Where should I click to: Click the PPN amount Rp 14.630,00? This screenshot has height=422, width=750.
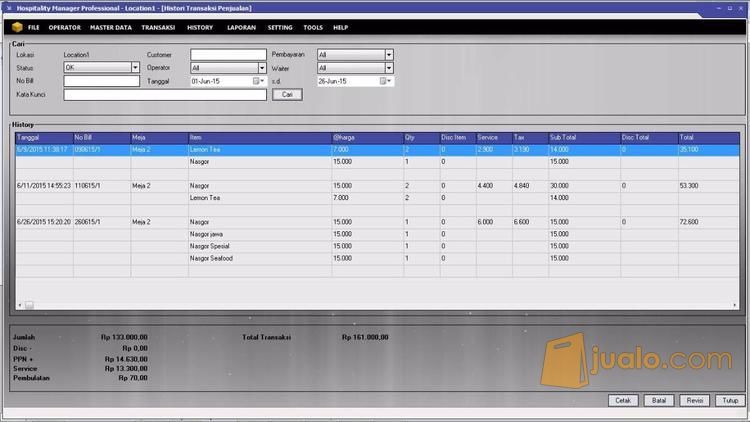point(126,359)
